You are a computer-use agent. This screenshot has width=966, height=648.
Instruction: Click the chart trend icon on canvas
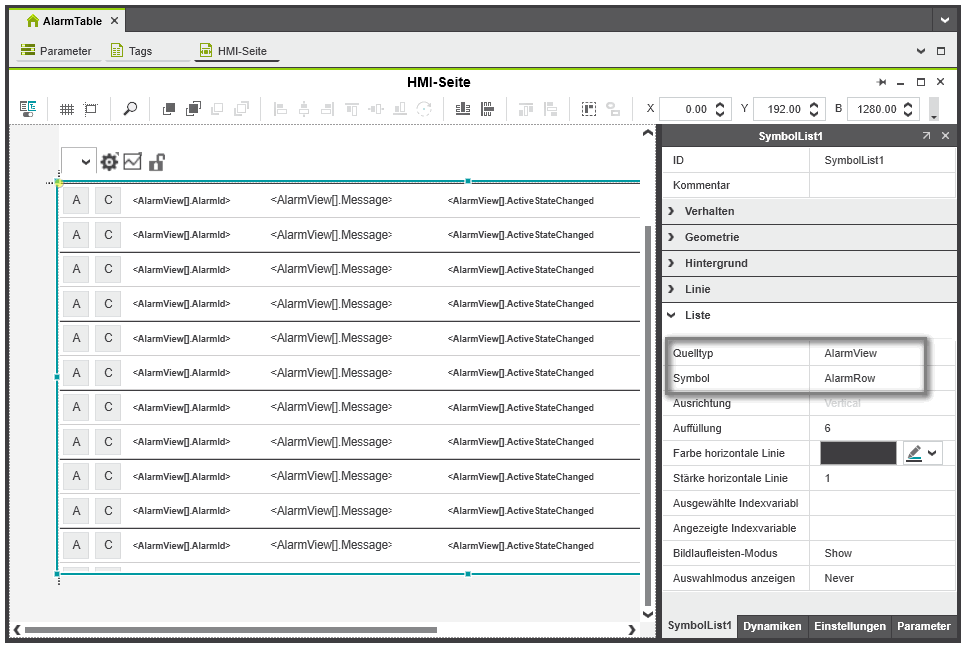coord(132,161)
